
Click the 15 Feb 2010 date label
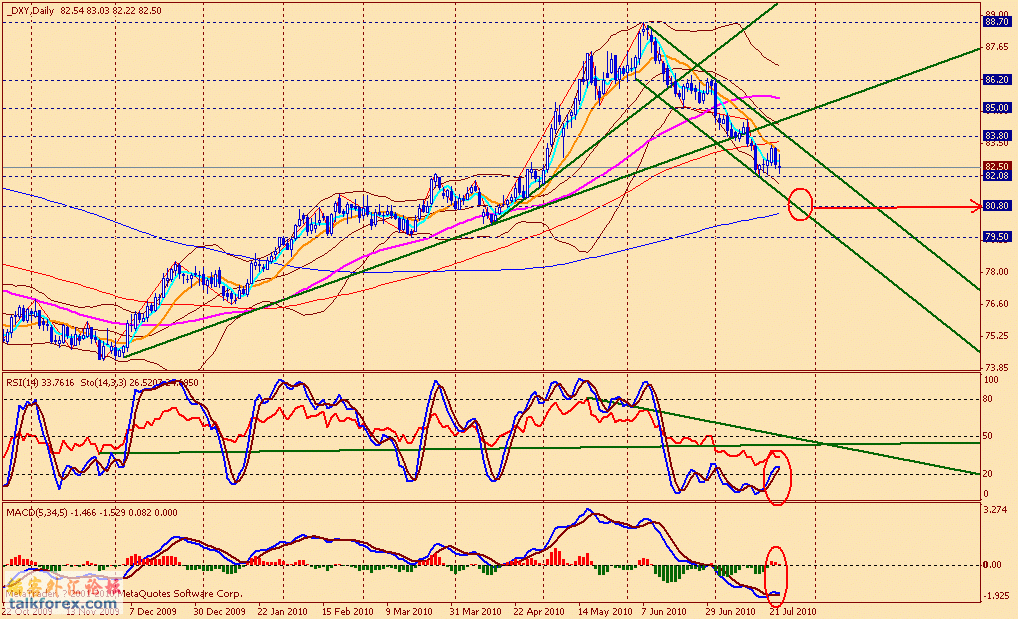[x=347, y=612]
